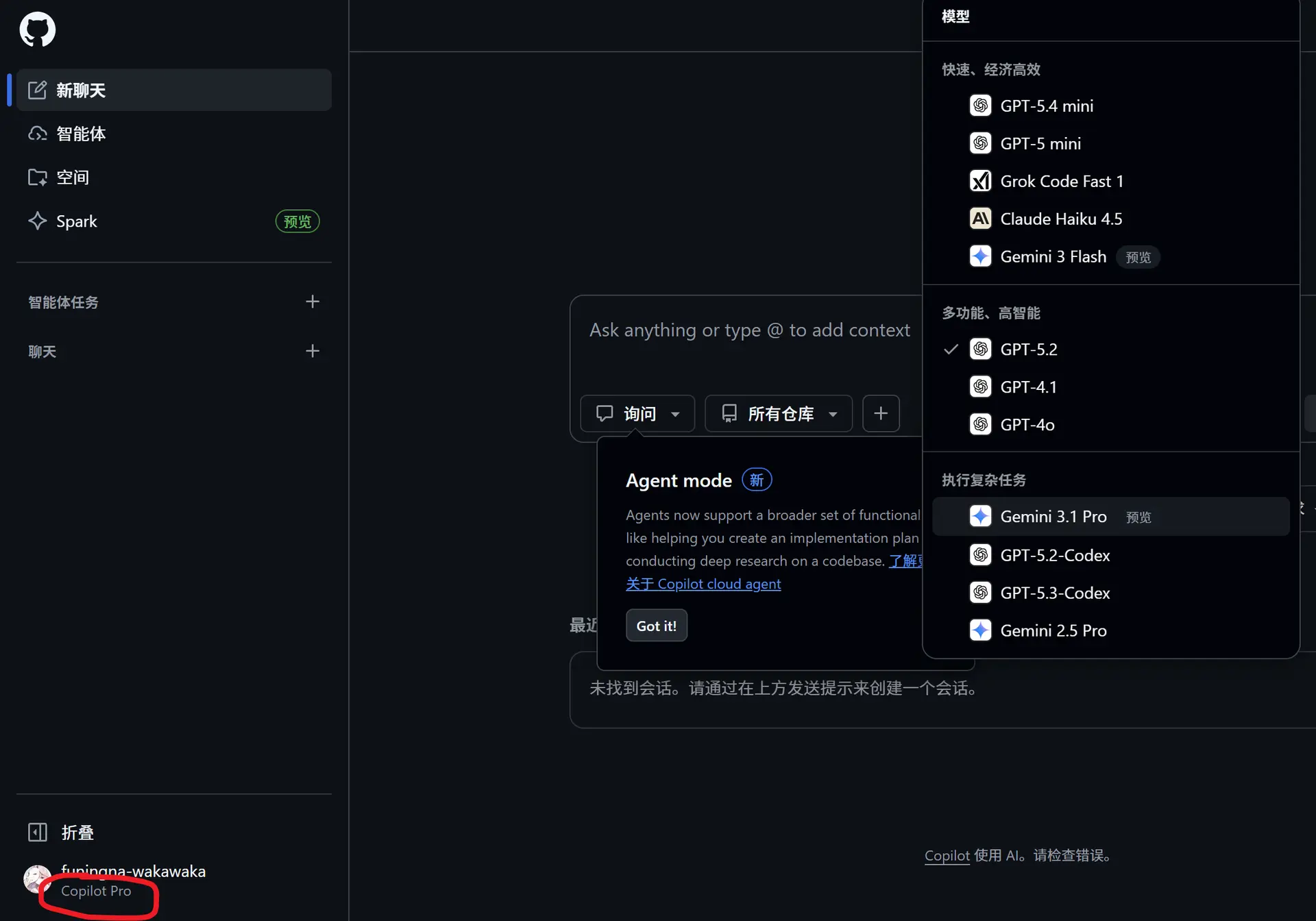Click the Copilot Pro plan label
Screen dimensions: 1316x921
point(96,891)
